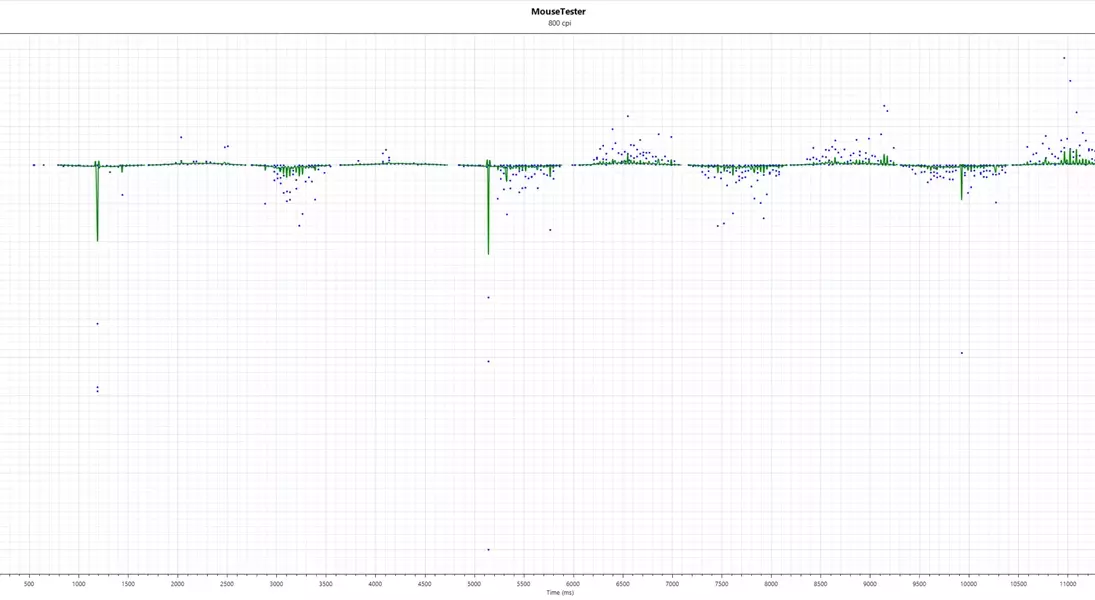Screen dimensions: 1095x600
Task: Select the 2000 ms tick label
Action: click(x=177, y=583)
